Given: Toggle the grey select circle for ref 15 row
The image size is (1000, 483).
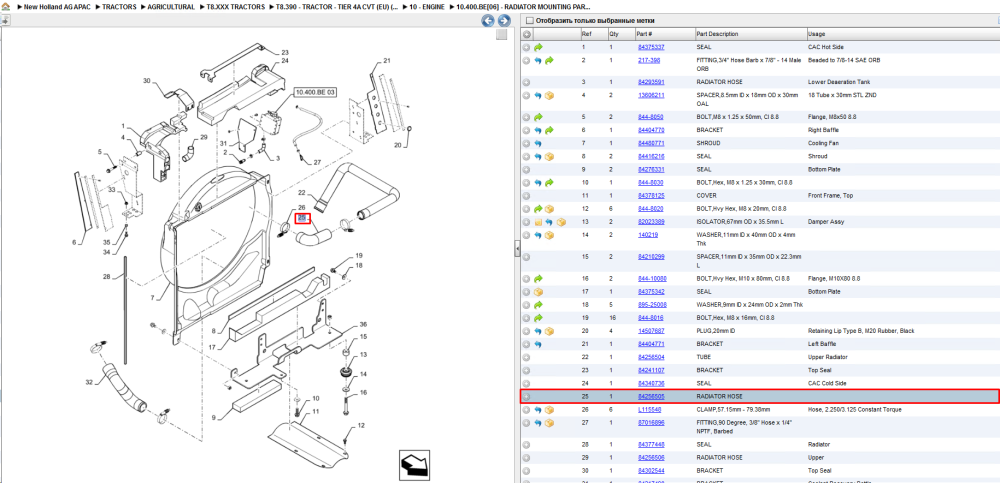Looking at the screenshot, I should tap(527, 256).
